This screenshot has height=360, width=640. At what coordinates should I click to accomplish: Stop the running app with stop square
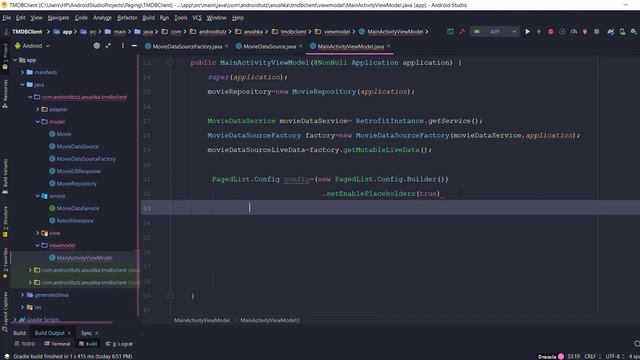click(596, 31)
